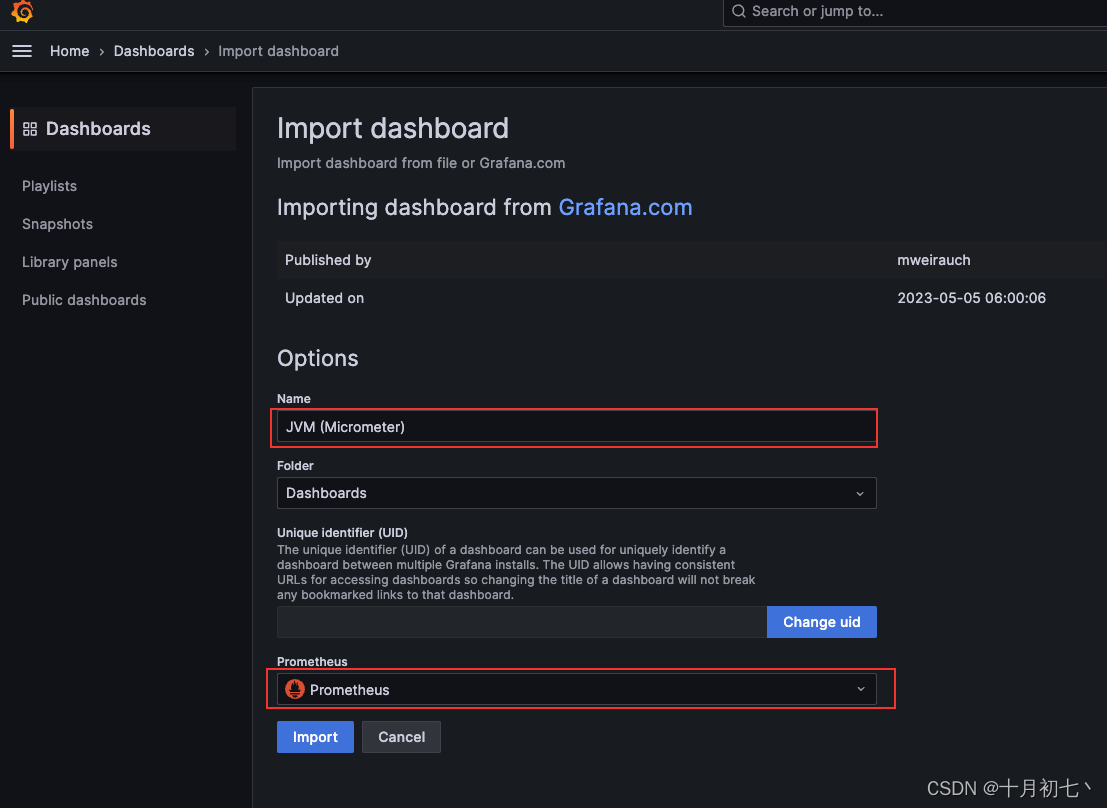Click the Prometheus dropdown chevron arrow

[x=861, y=689]
